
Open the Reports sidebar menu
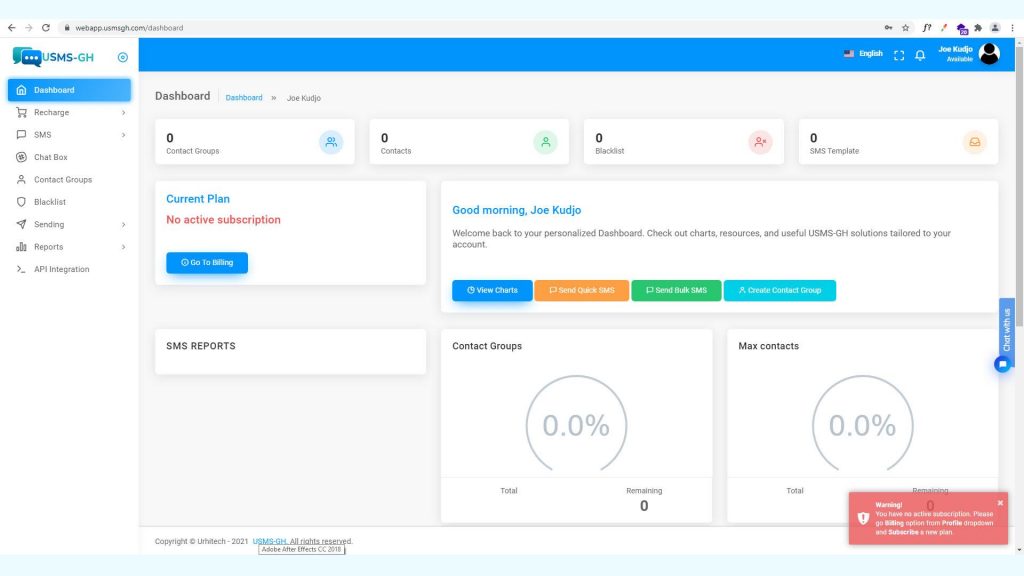pyautogui.click(x=69, y=247)
